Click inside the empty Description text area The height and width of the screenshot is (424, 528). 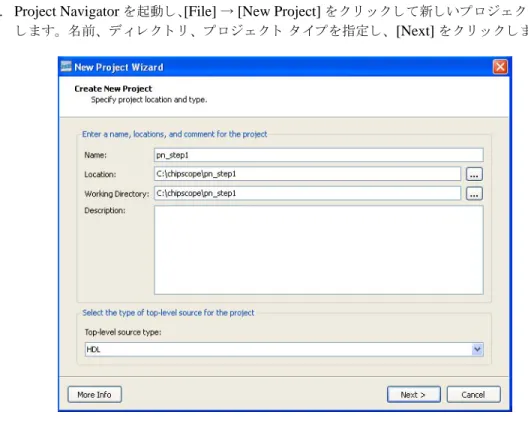coord(319,250)
